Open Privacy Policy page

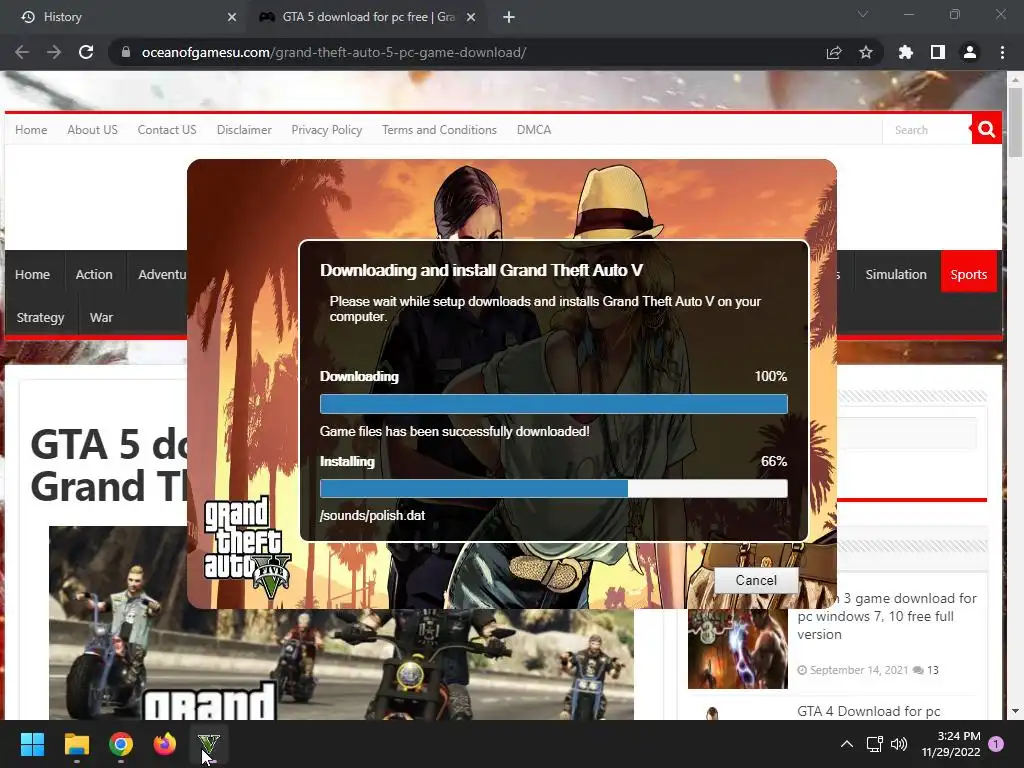click(x=327, y=130)
